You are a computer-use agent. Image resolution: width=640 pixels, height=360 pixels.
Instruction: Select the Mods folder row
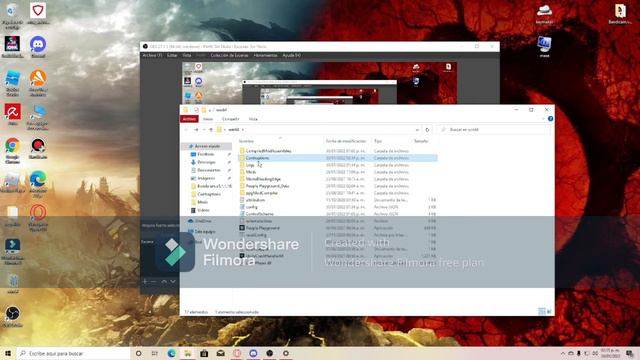pos(338,172)
